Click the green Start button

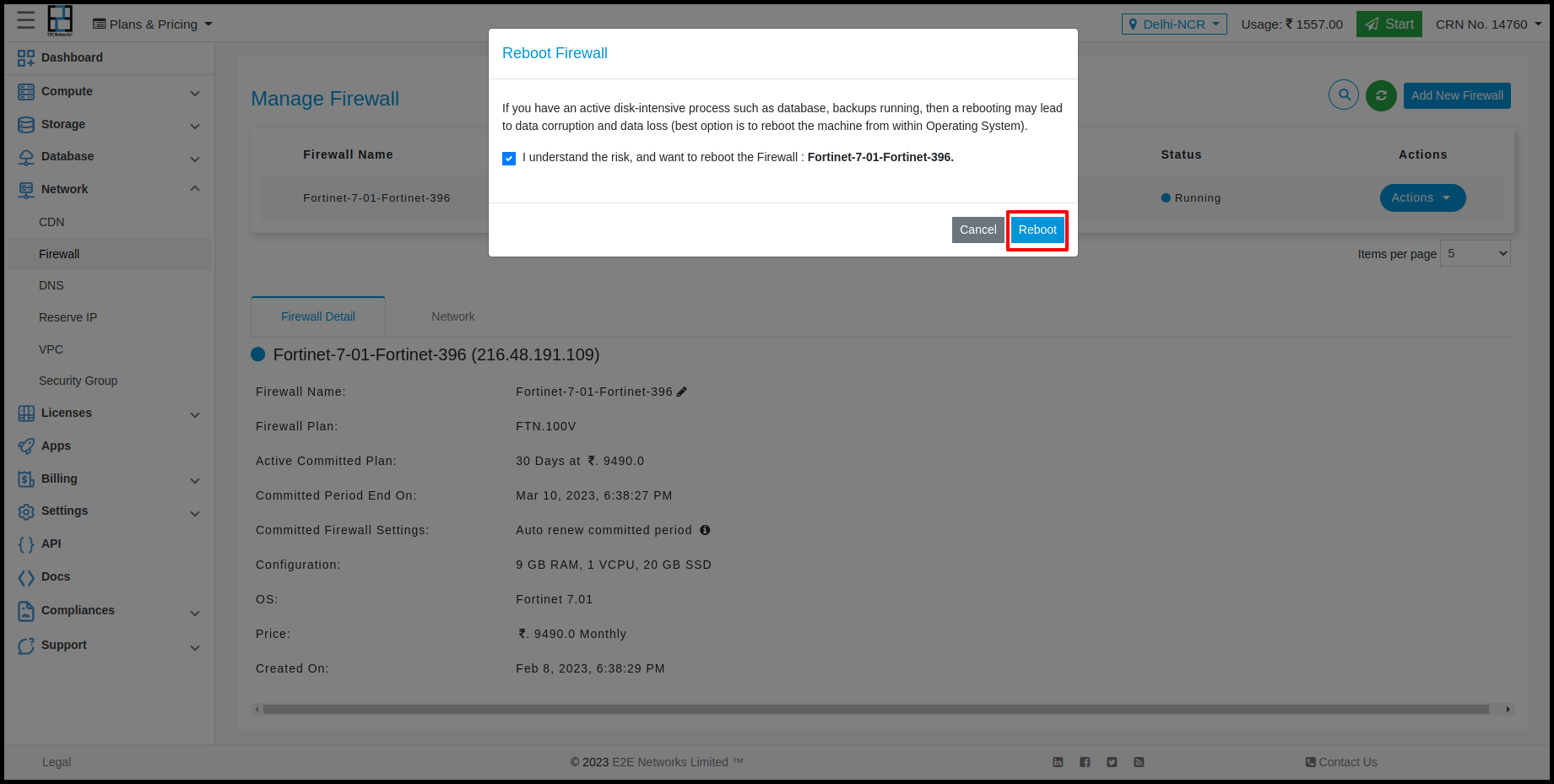pyautogui.click(x=1389, y=24)
